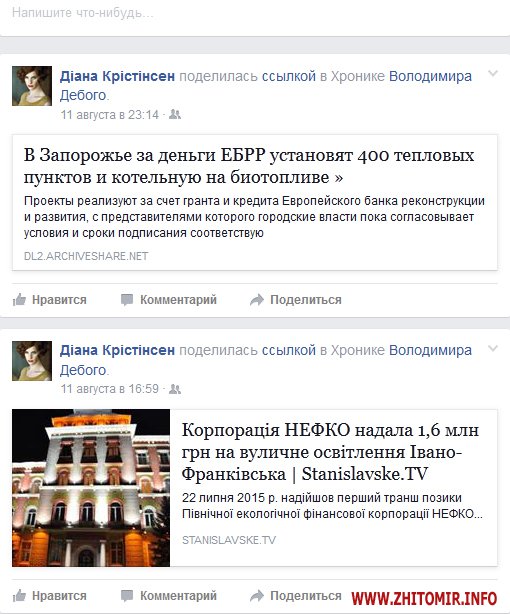Click the thumbs-up icon on first post
The width and height of the screenshot is (510, 614).
point(19,300)
